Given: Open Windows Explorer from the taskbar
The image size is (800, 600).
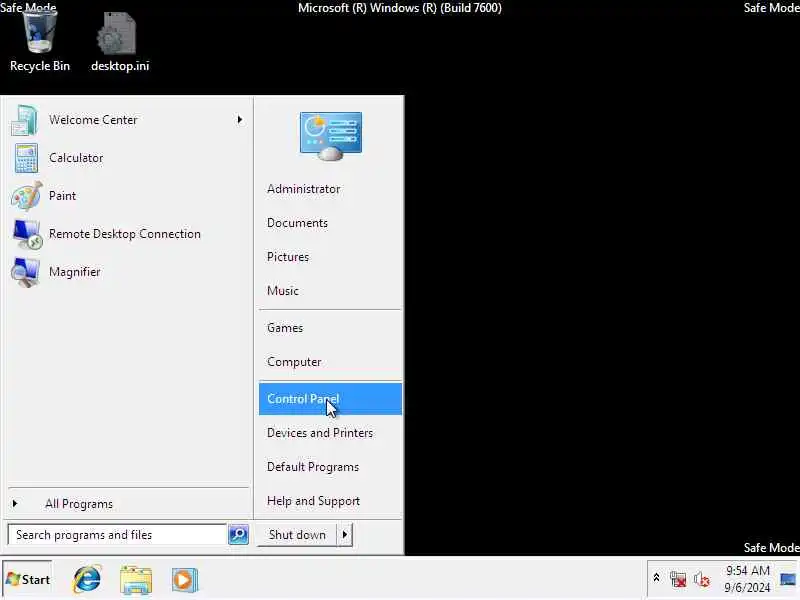Looking at the screenshot, I should 136,580.
